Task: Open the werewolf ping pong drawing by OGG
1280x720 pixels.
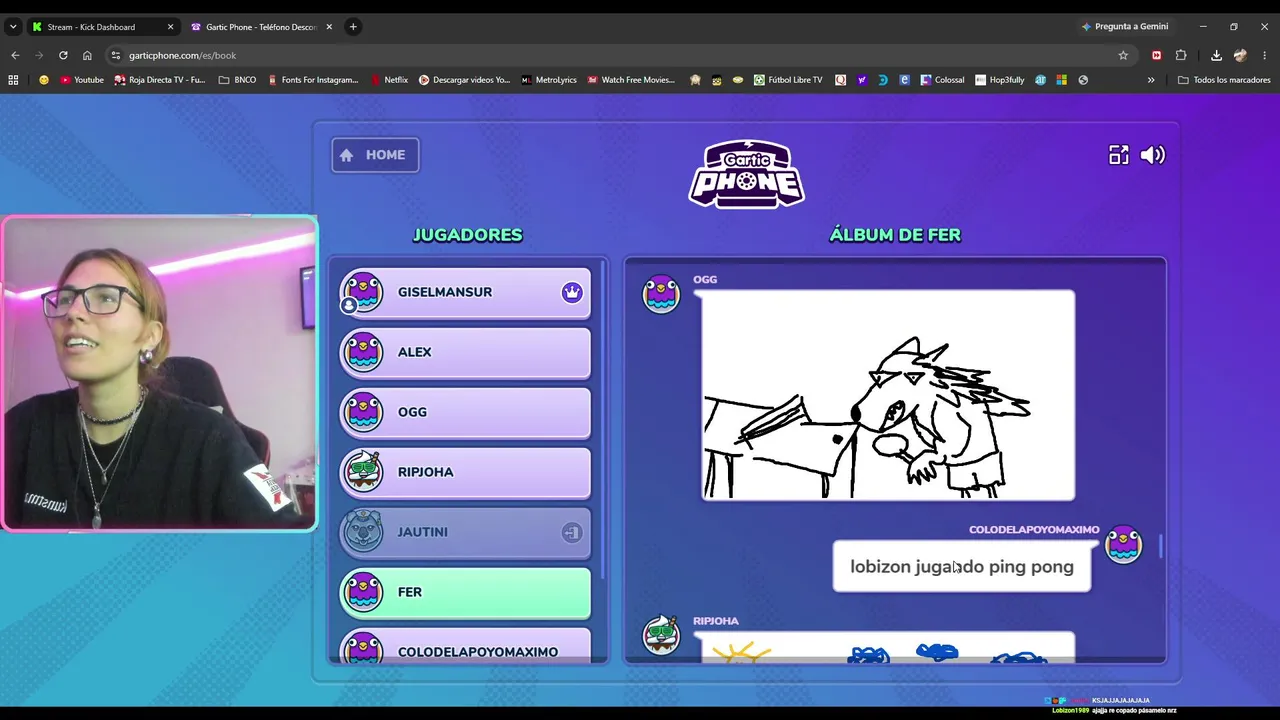Action: pyautogui.click(x=888, y=395)
